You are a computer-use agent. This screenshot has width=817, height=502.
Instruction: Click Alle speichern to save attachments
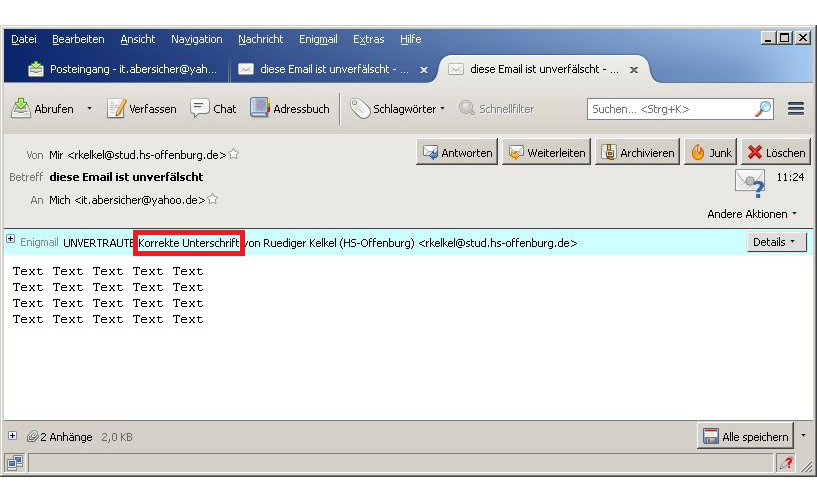(745, 437)
